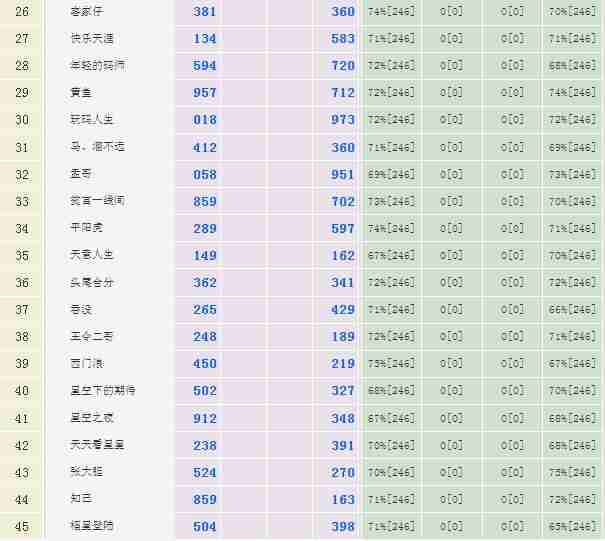
Task: Click the number 163 in row 44
Action: 343,499
